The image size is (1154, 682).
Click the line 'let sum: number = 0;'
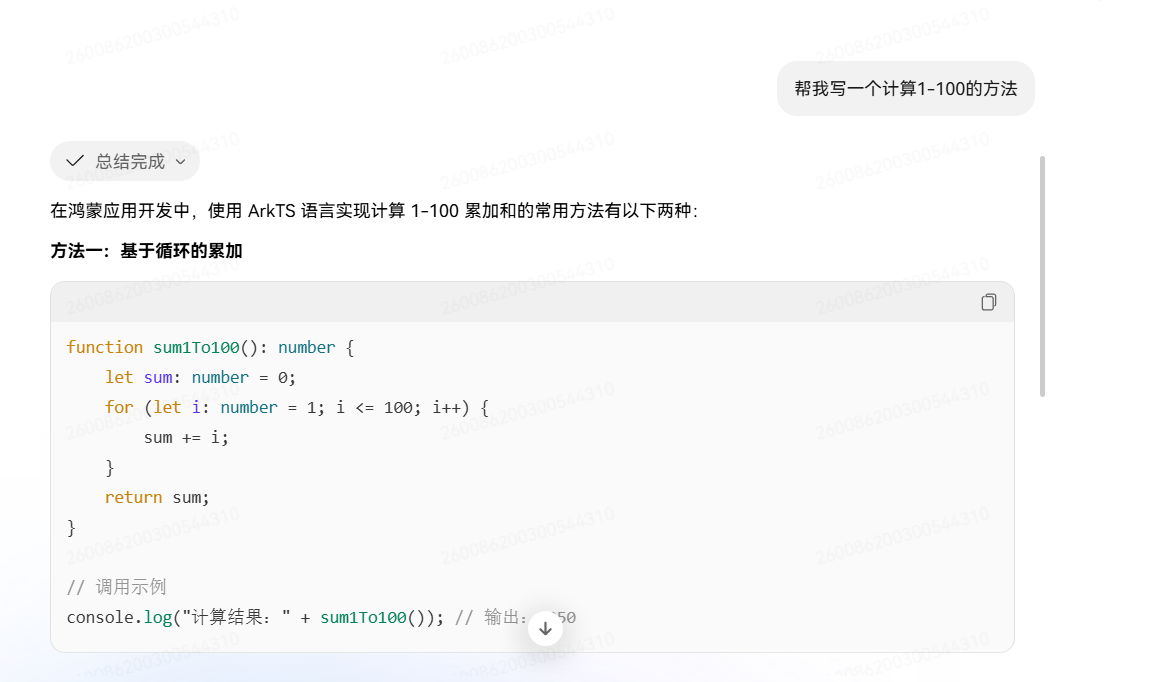[201, 377]
